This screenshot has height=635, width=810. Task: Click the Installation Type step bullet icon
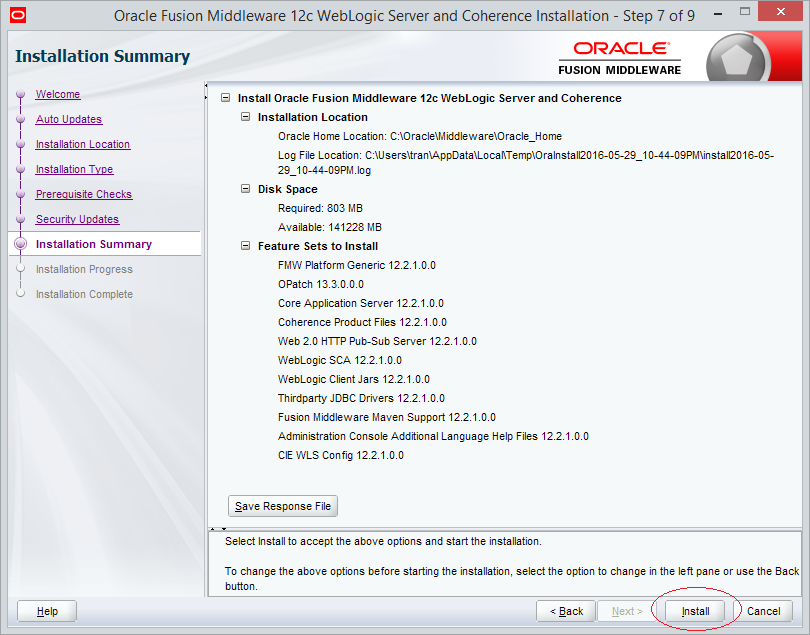pos(21,169)
